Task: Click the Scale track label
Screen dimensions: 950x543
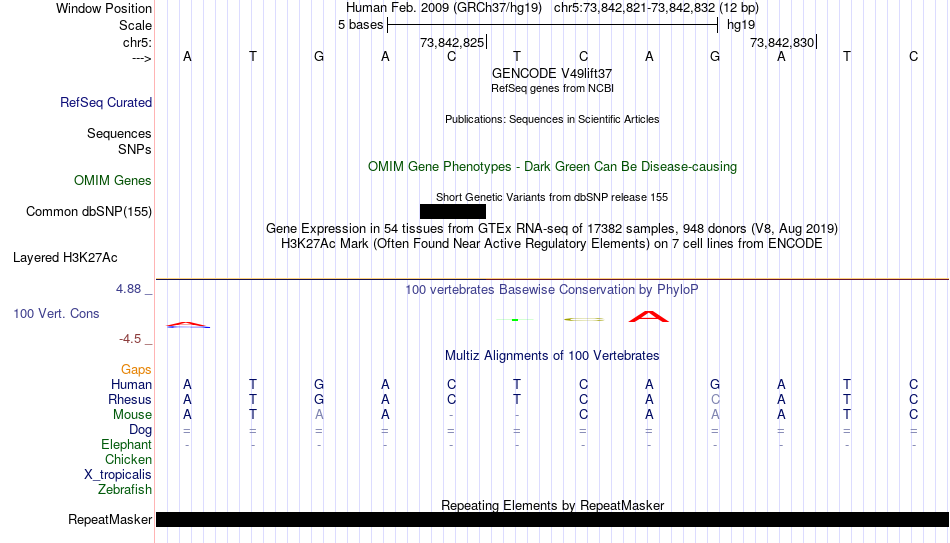Action: click(135, 25)
